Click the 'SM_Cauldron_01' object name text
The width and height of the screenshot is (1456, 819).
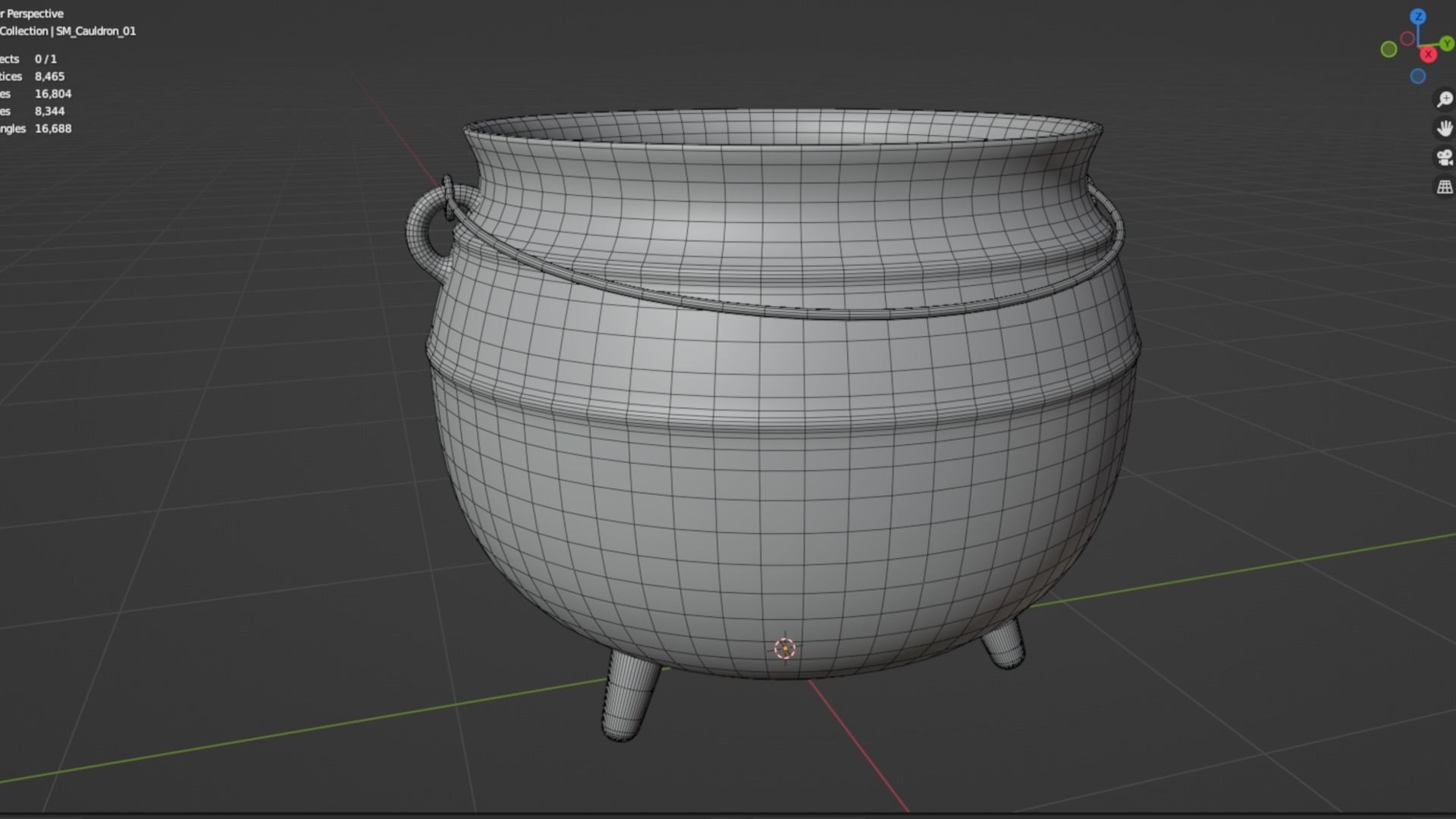point(96,31)
